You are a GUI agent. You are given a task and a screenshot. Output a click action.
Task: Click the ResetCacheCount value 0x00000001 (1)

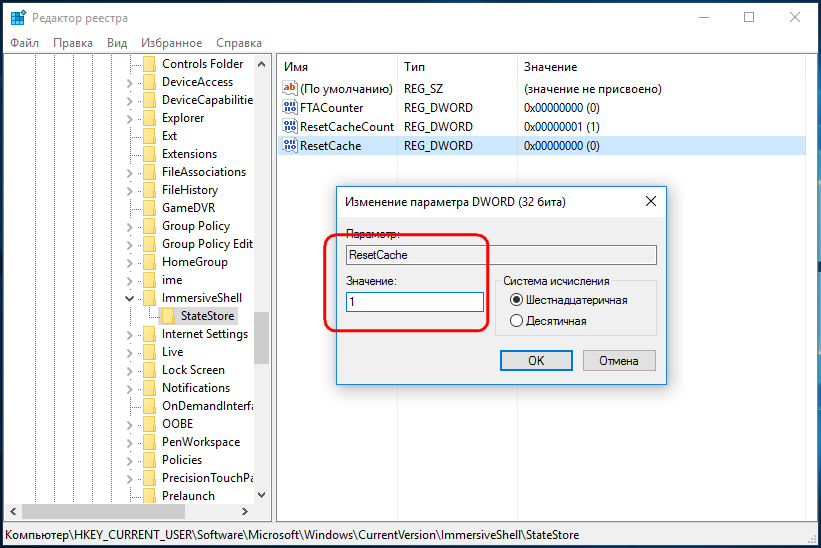[561, 127]
